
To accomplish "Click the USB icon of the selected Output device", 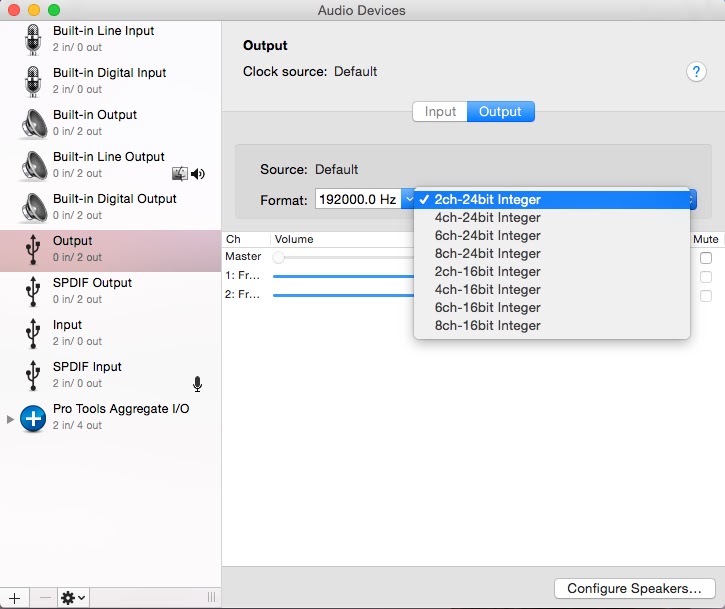I will pos(33,250).
